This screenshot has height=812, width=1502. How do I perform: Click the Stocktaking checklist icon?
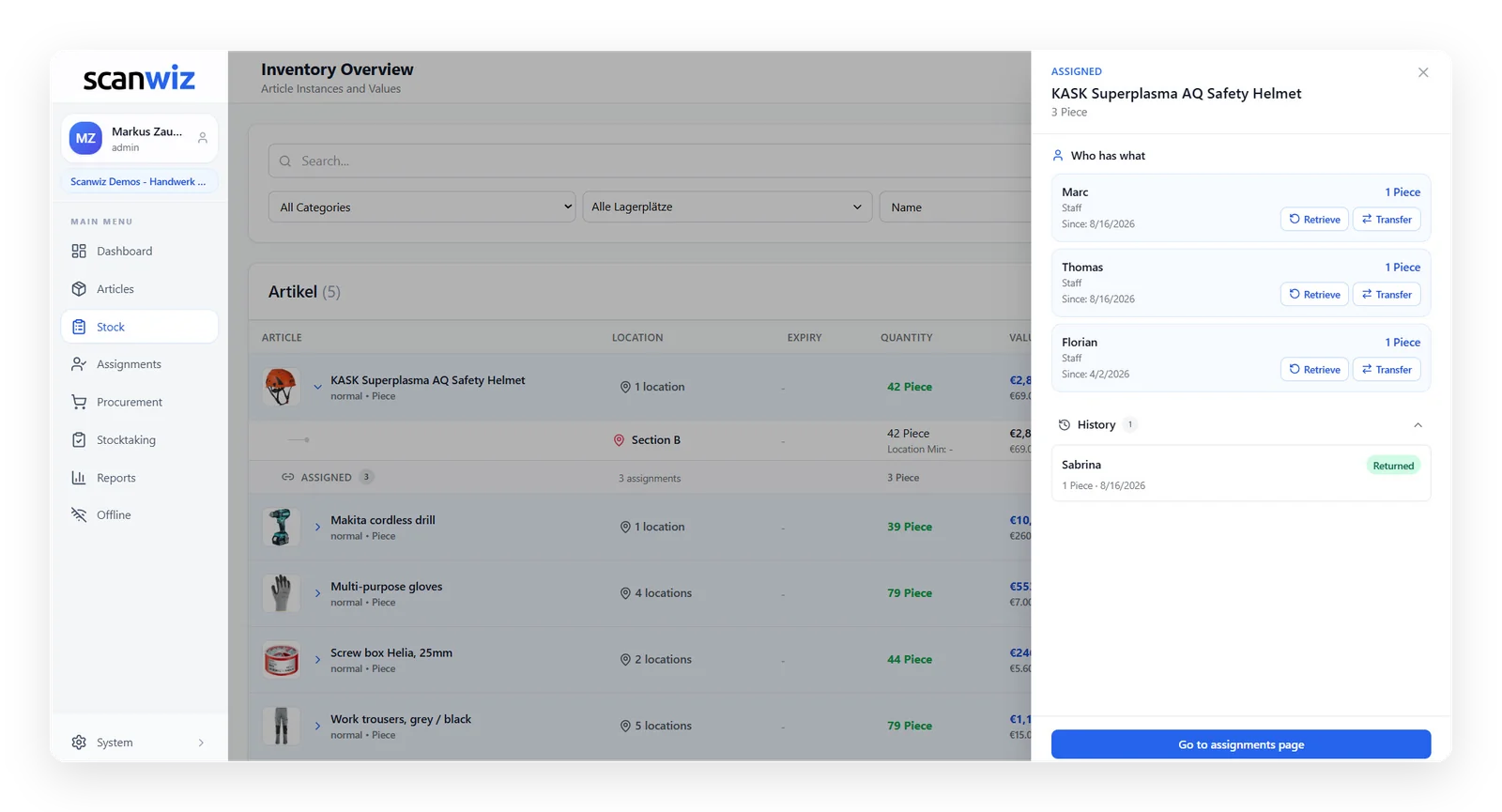(x=79, y=439)
